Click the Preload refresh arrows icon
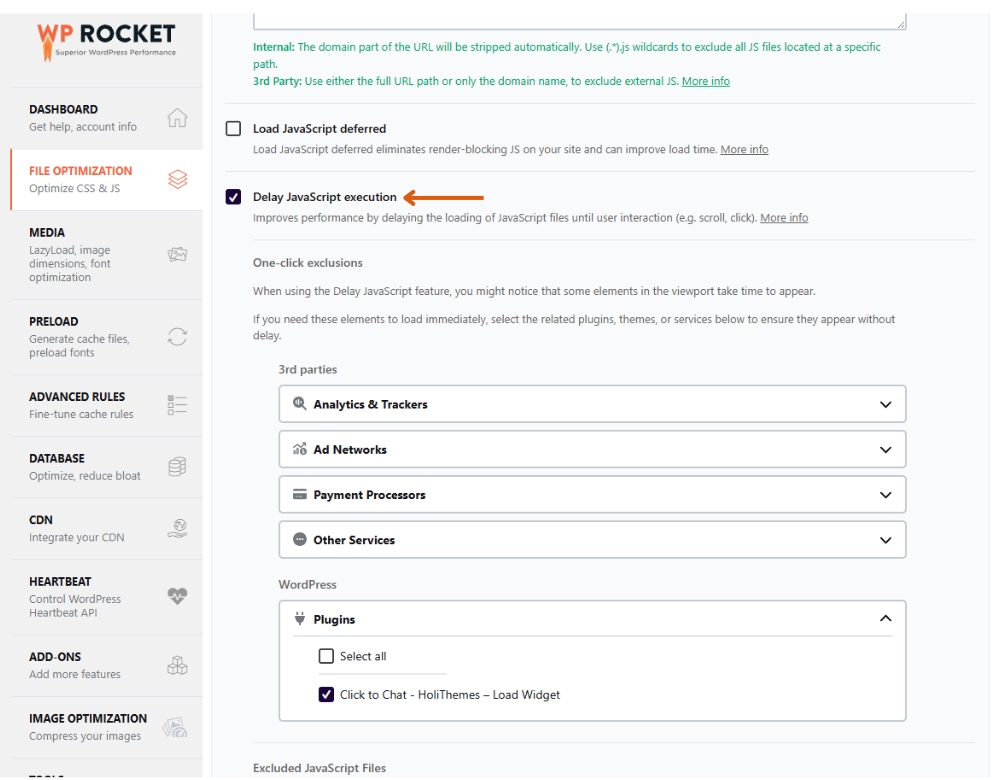Viewport: 996px width, 780px height. 177,337
